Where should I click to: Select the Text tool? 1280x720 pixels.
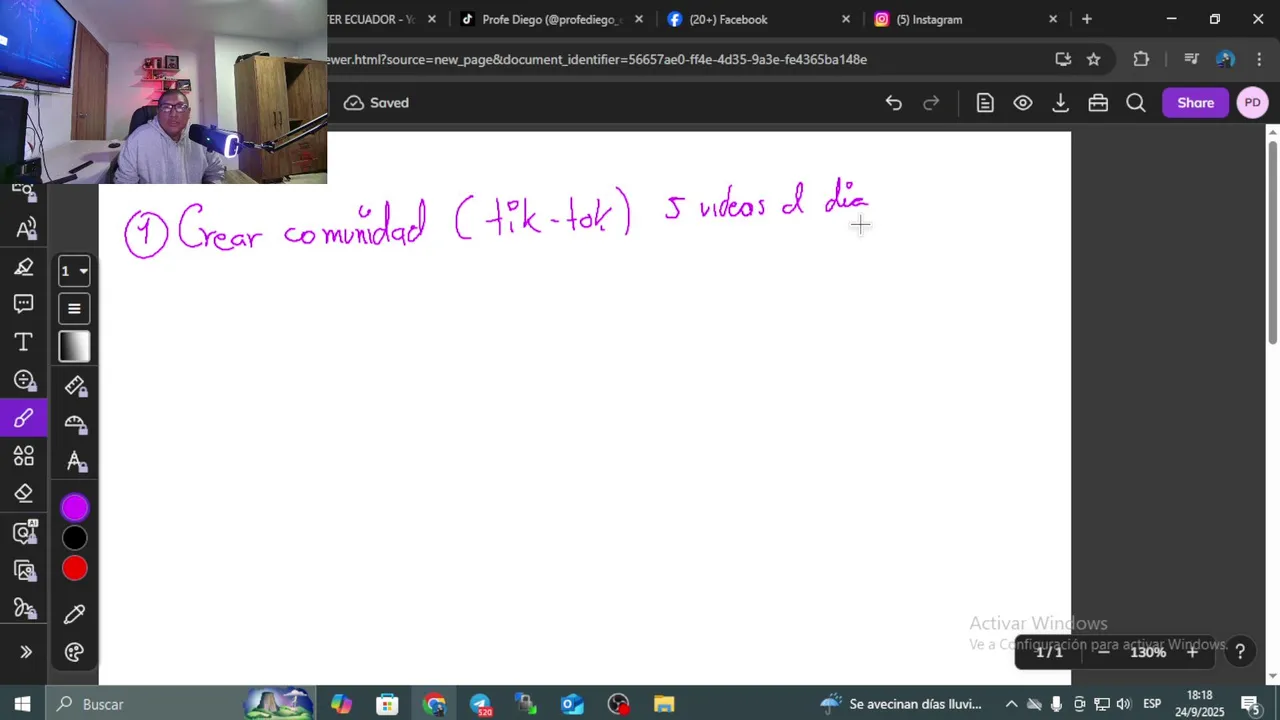(x=24, y=342)
